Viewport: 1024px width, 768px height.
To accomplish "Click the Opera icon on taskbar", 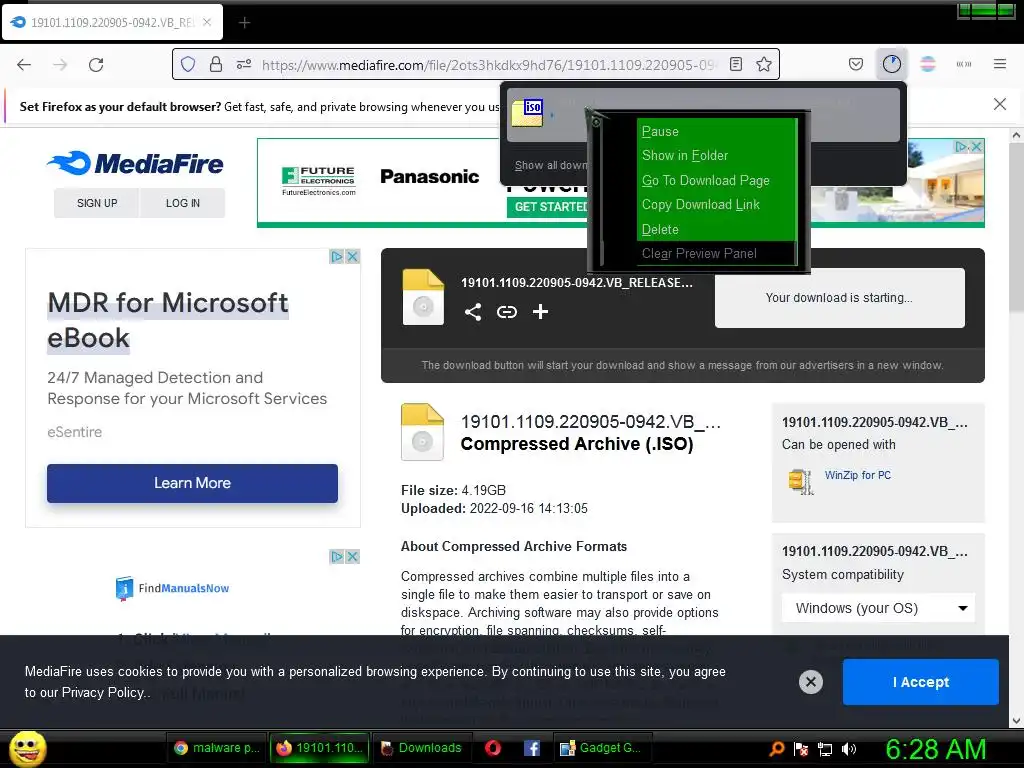I will (x=493, y=748).
